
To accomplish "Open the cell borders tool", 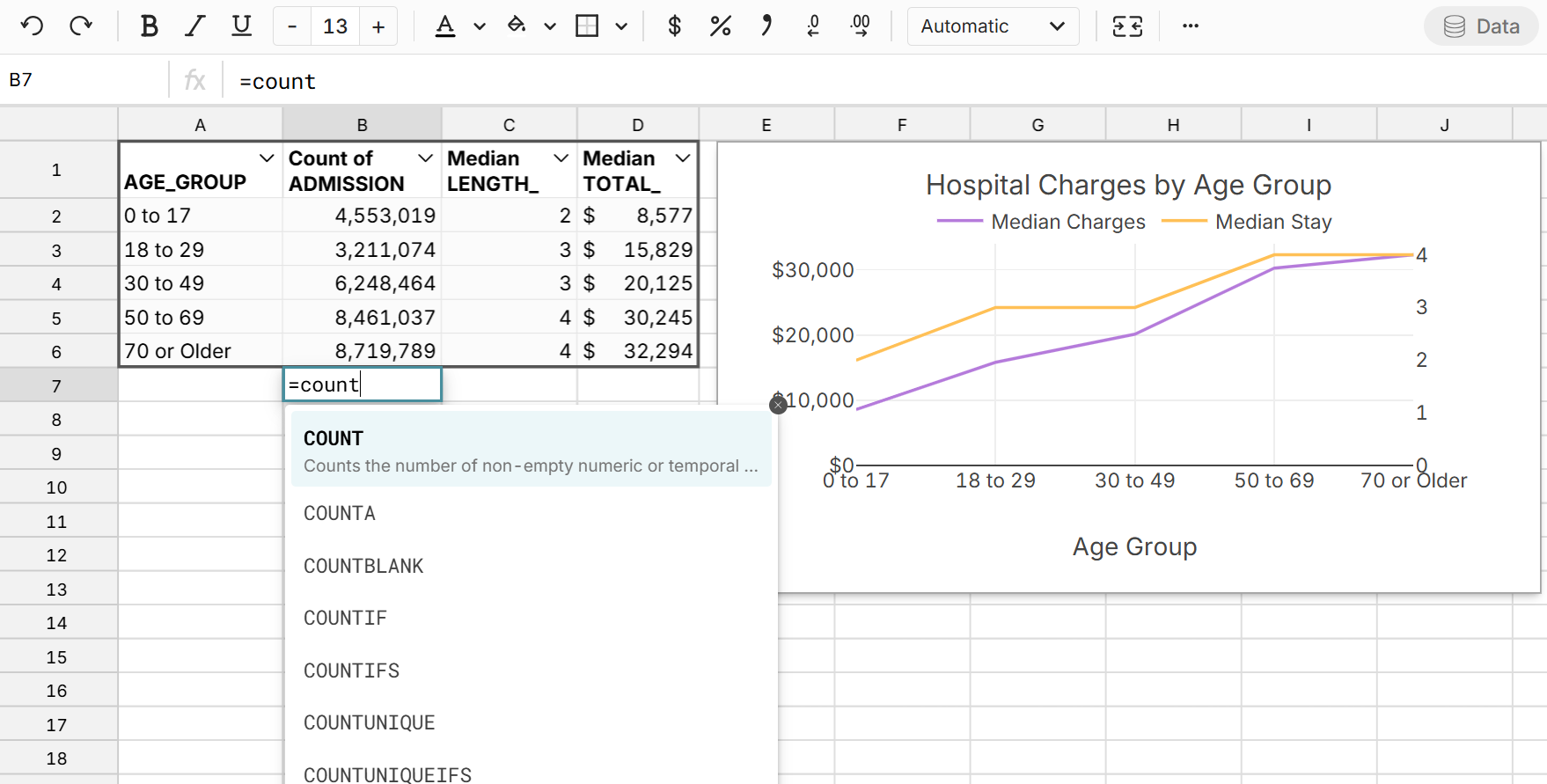I will click(x=587, y=26).
